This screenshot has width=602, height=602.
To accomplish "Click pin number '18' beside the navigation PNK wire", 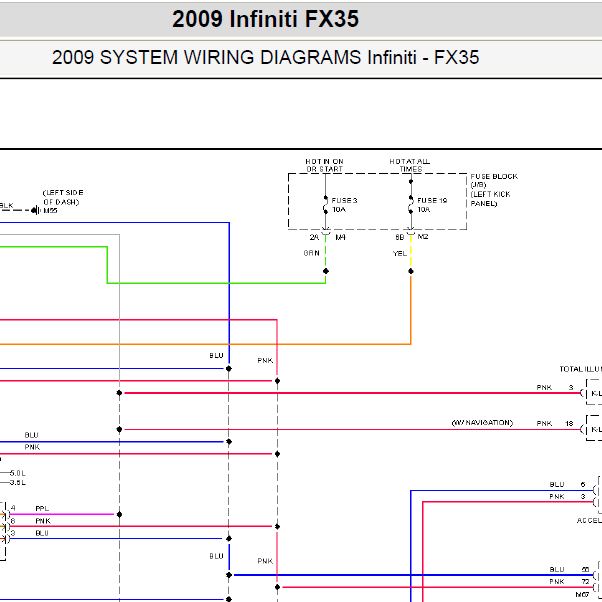I will (569, 423).
